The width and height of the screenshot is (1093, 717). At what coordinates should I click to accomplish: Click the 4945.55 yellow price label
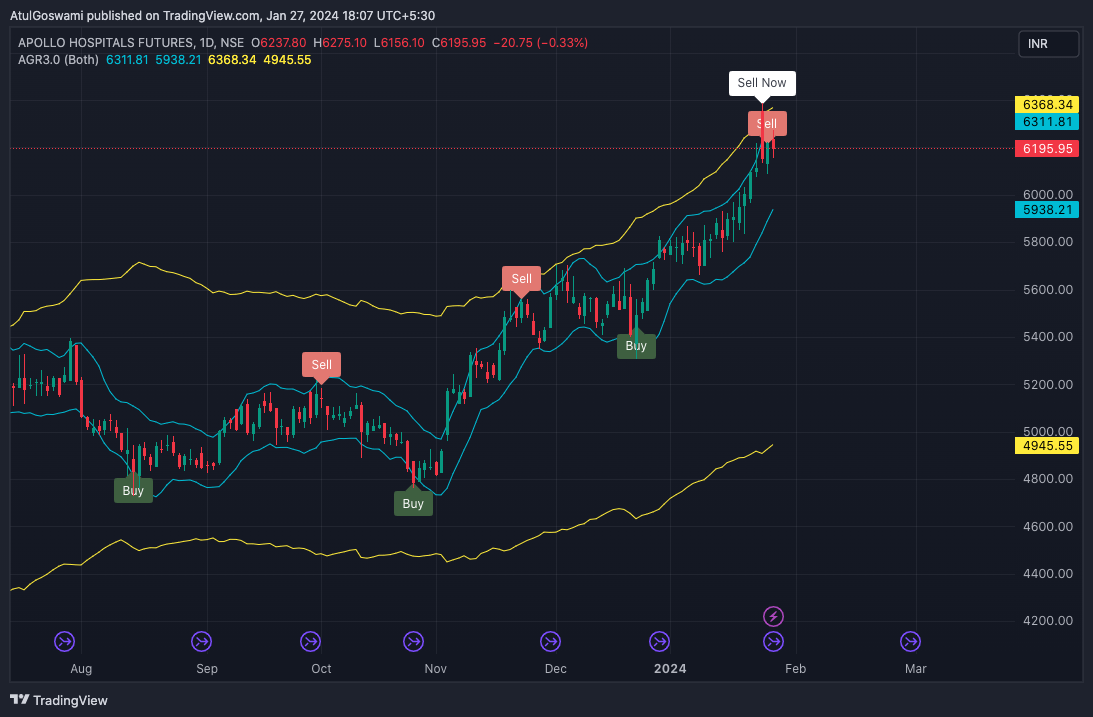[x=1047, y=445]
